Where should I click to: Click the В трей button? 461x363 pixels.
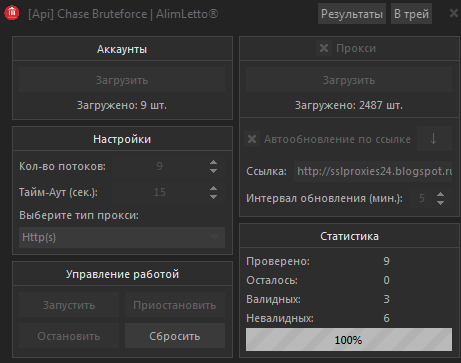[411, 14]
